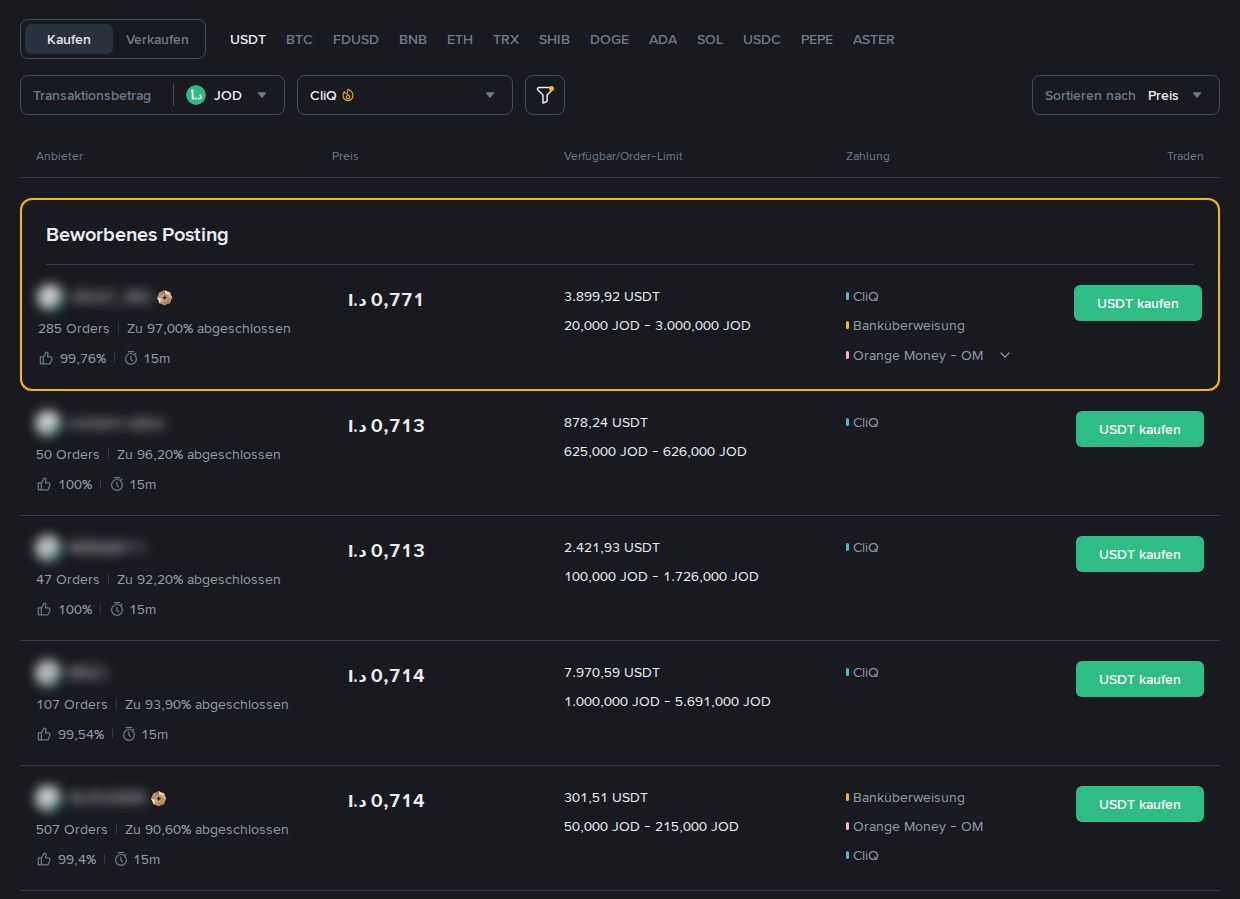Open the avatar of the 107 Orders seller
The image size is (1240, 899).
click(47, 673)
